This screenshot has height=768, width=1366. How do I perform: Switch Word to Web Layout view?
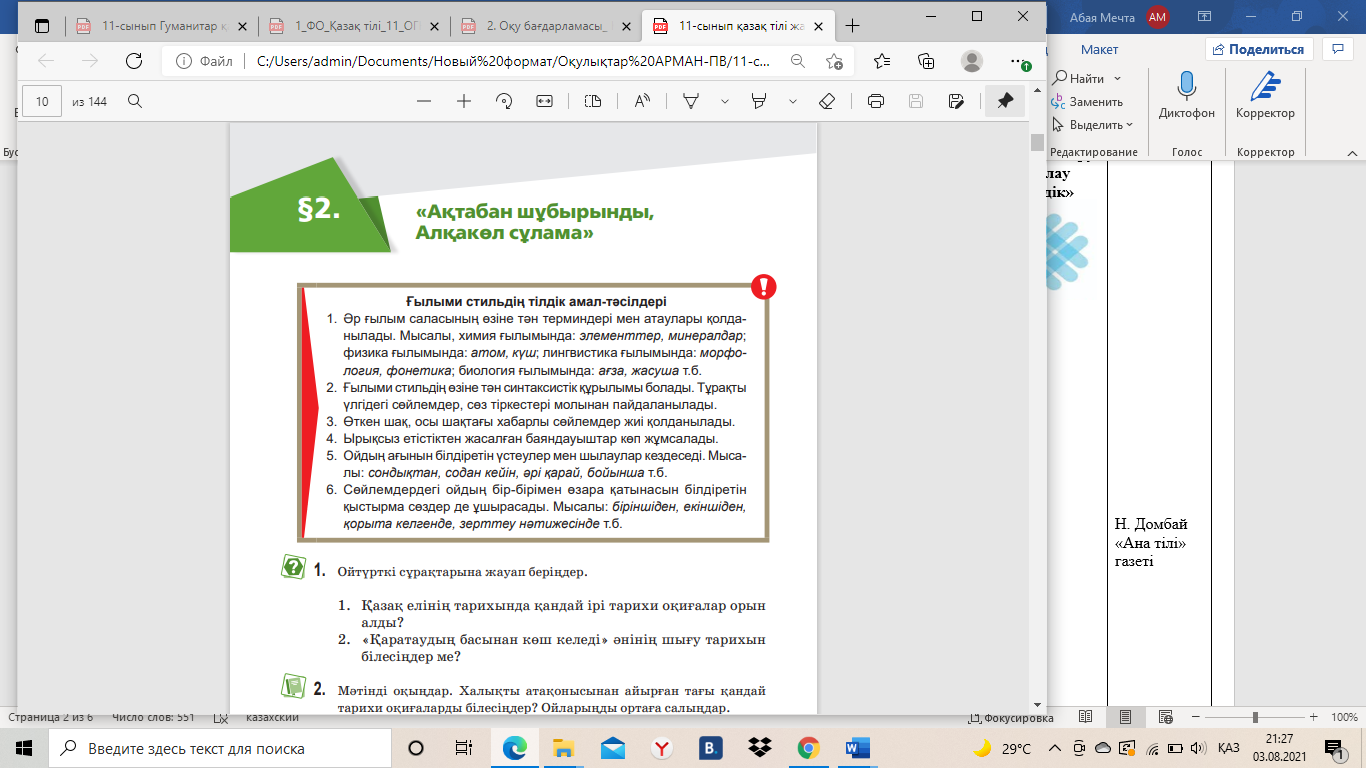[1166, 718]
